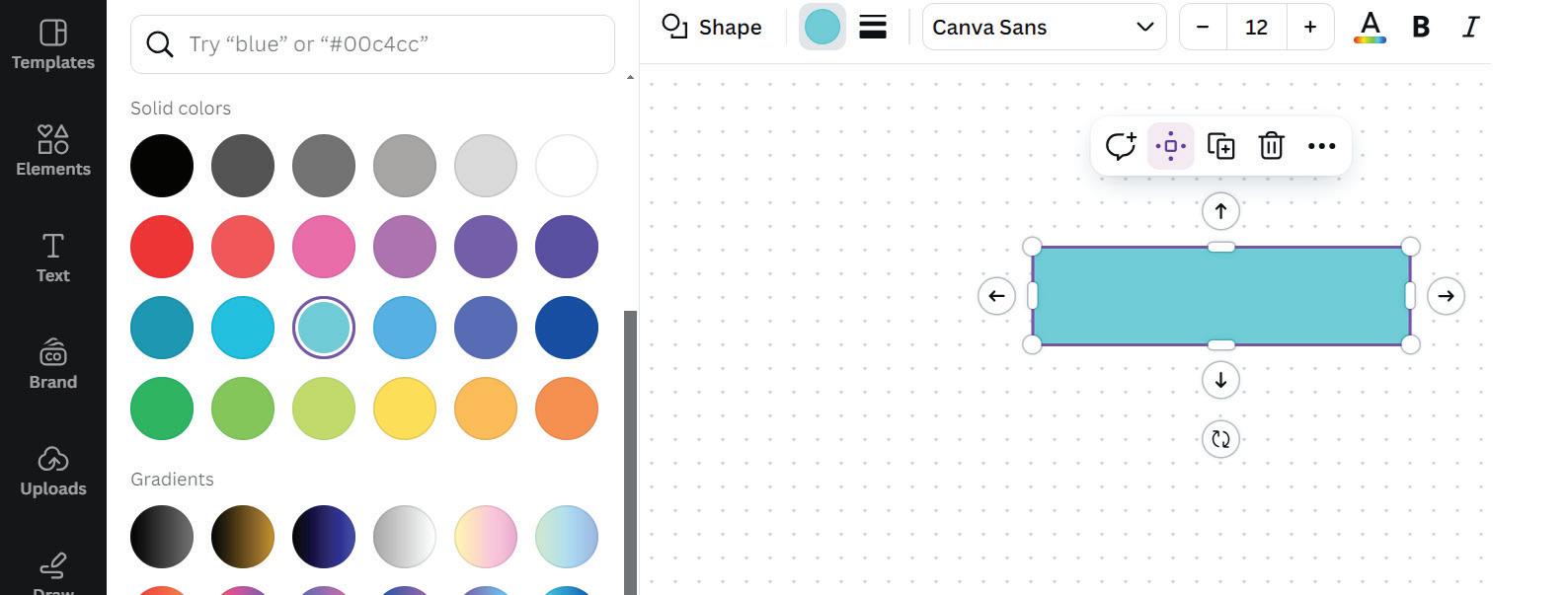This screenshot has height=595, width=1568.
Task: Click the Shape picker button
Action: coord(712,27)
